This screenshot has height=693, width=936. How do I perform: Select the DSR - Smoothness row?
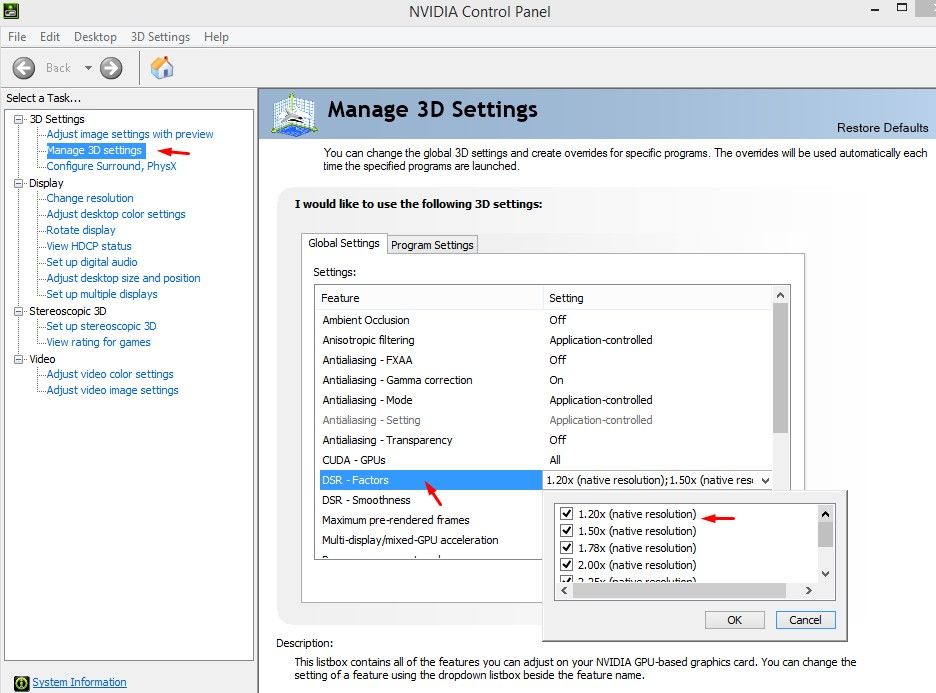click(x=431, y=500)
